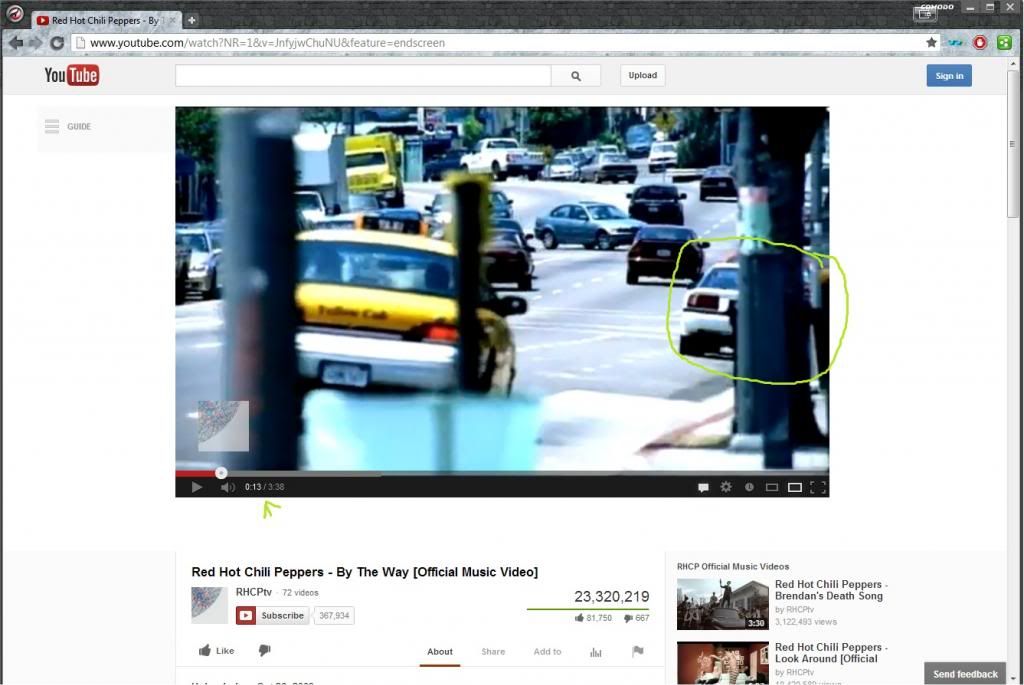Click RHCP Official Music Videos heading
This screenshot has height=685, width=1024.
point(733,567)
